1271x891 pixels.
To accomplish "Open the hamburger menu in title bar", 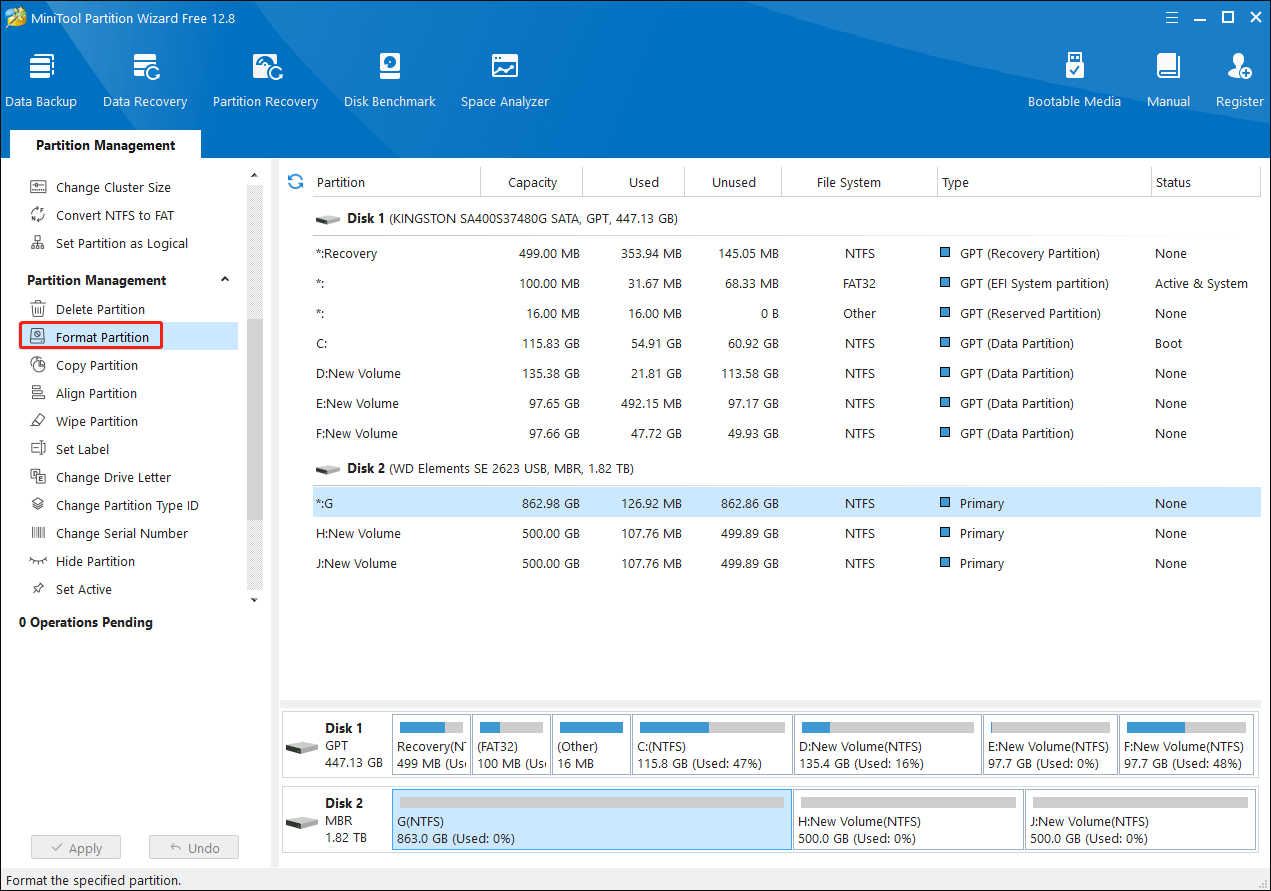I will click(1171, 17).
